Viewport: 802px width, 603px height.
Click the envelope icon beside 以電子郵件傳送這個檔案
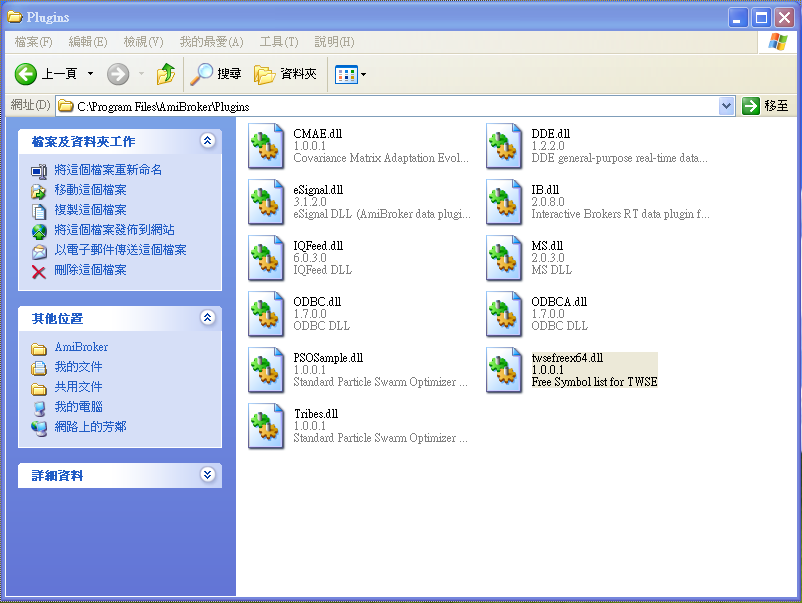[39, 251]
